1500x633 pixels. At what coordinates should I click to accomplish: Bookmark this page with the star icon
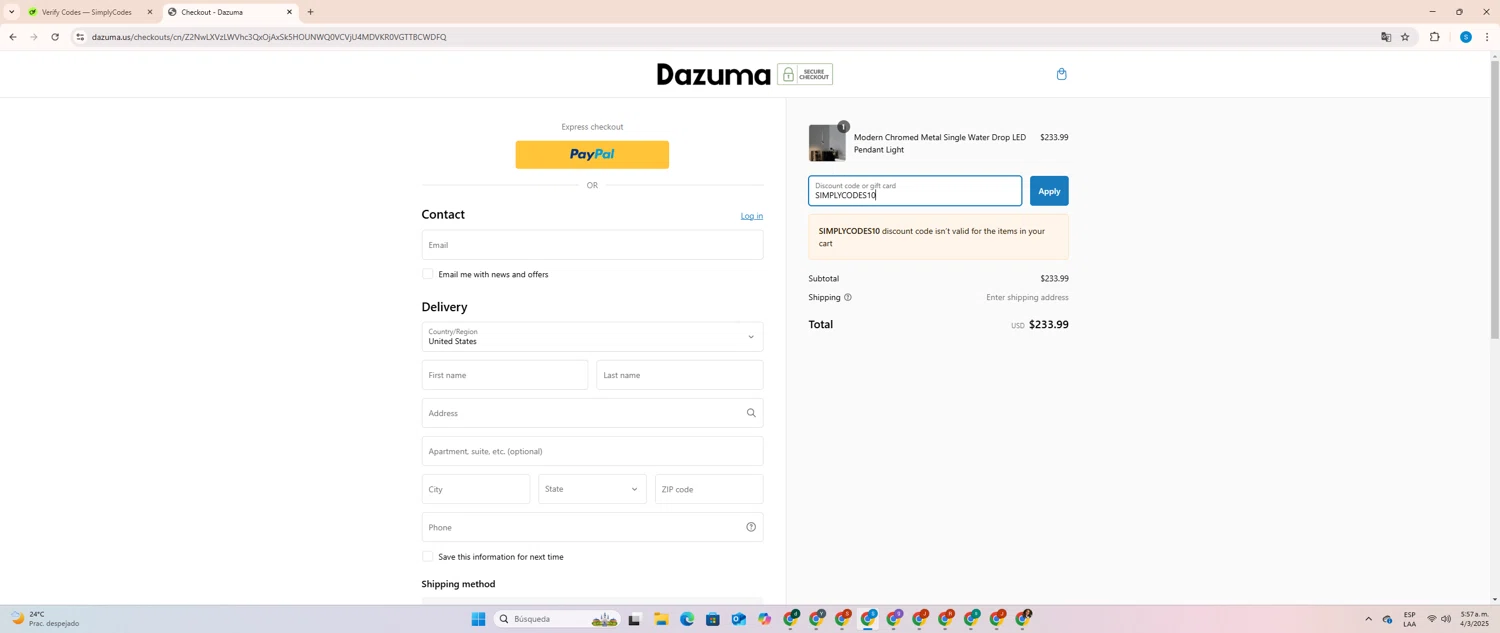coord(1405,37)
